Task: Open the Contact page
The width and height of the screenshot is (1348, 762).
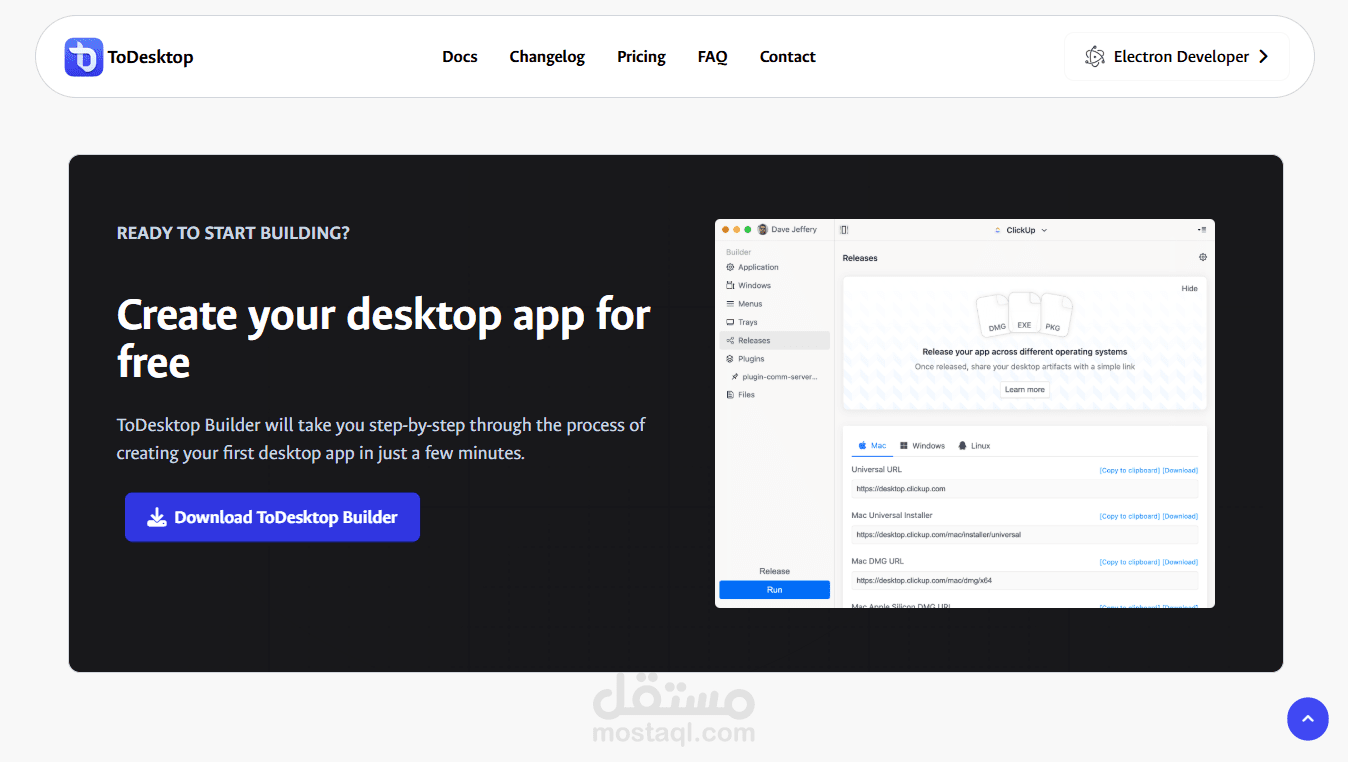Action: coord(787,57)
